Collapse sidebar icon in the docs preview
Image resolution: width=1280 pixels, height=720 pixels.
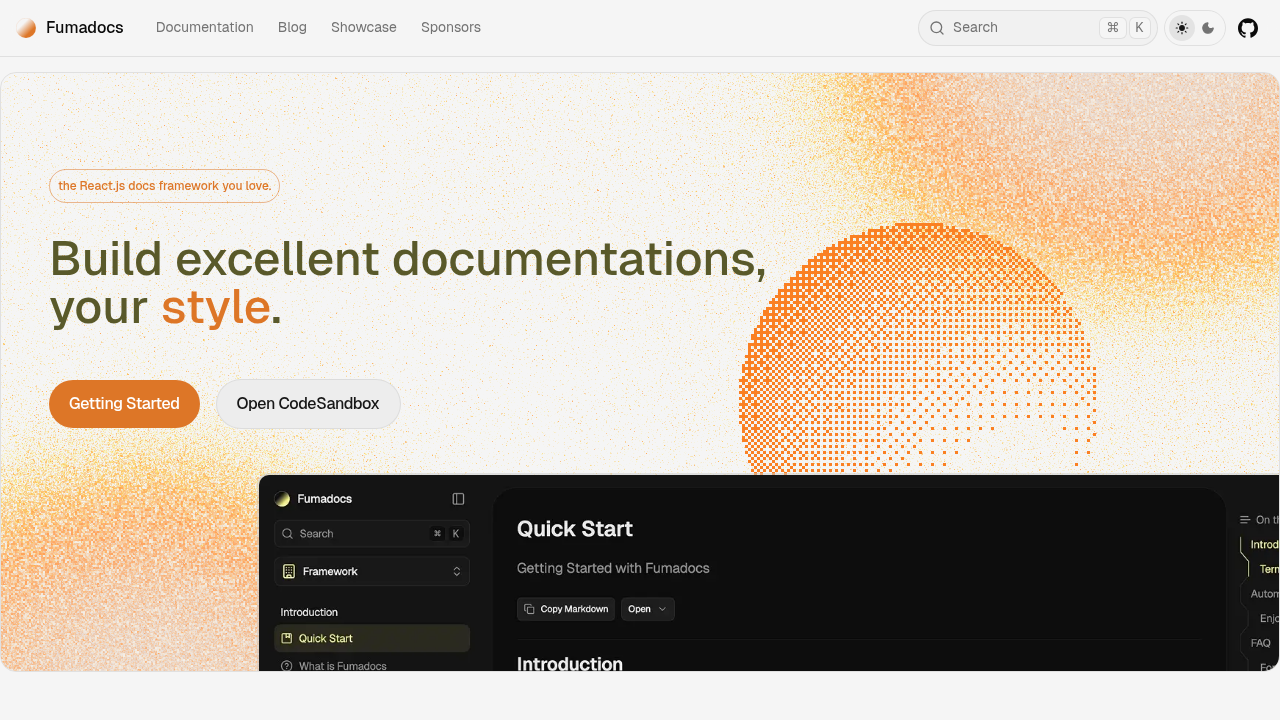pyautogui.click(x=458, y=499)
